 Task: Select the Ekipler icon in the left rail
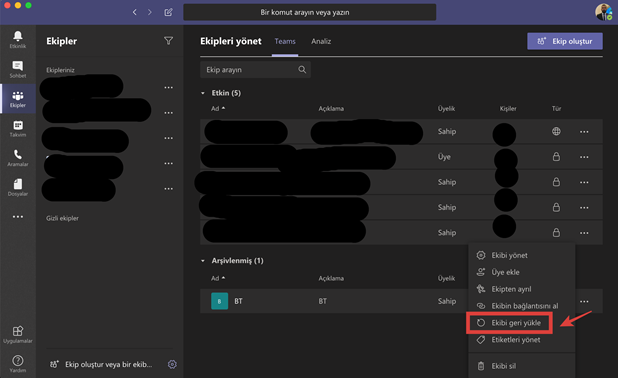pos(18,99)
